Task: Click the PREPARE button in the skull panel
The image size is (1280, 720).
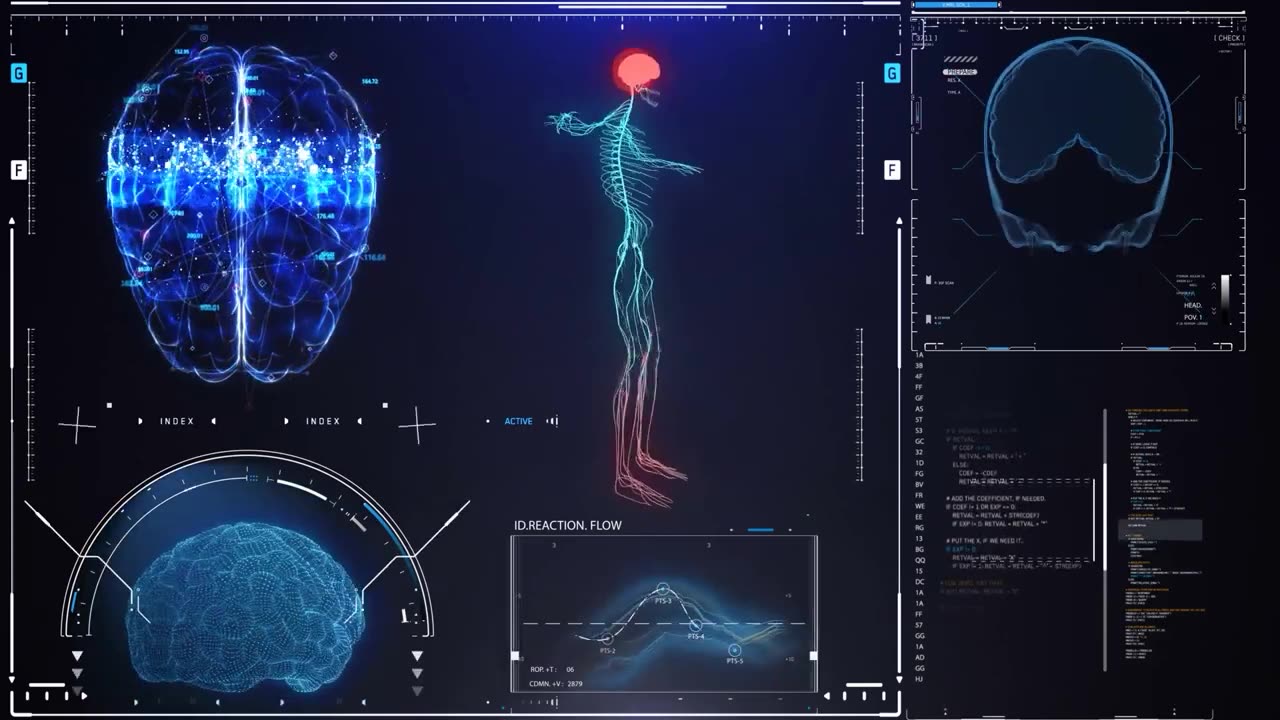Action: pos(960,72)
